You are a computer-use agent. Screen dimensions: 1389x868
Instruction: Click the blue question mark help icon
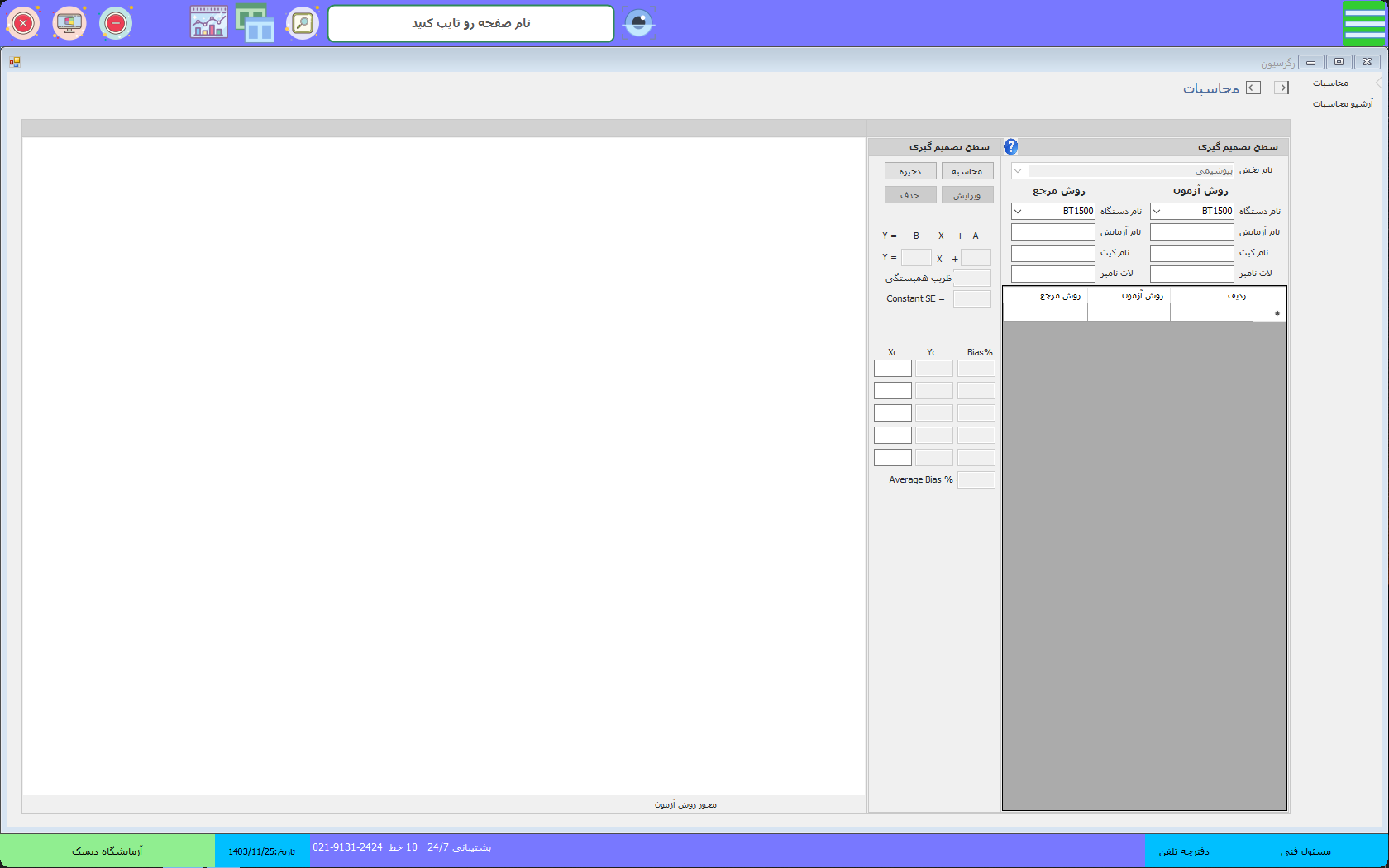click(x=1010, y=146)
